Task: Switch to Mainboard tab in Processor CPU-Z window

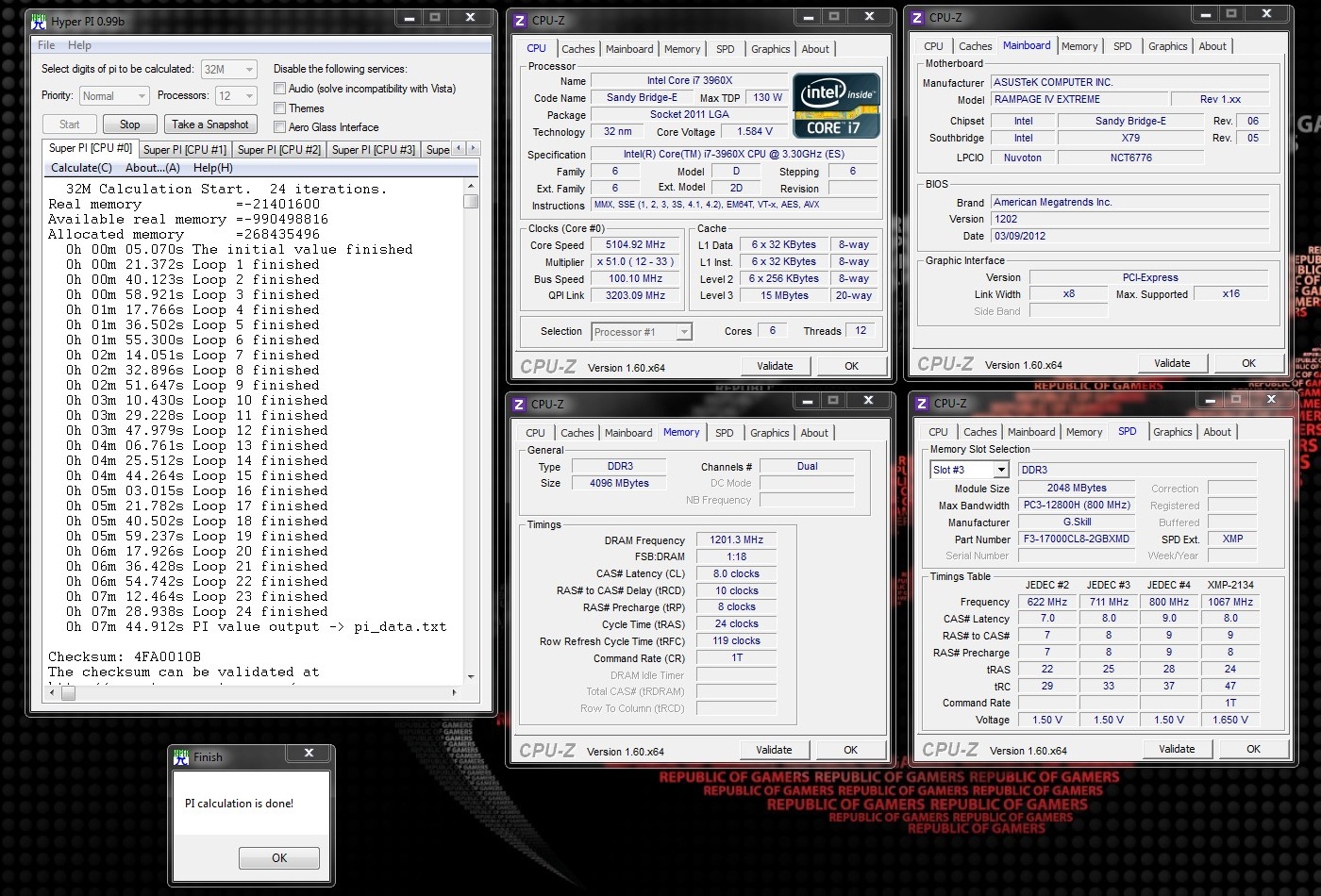Action: 629,49
